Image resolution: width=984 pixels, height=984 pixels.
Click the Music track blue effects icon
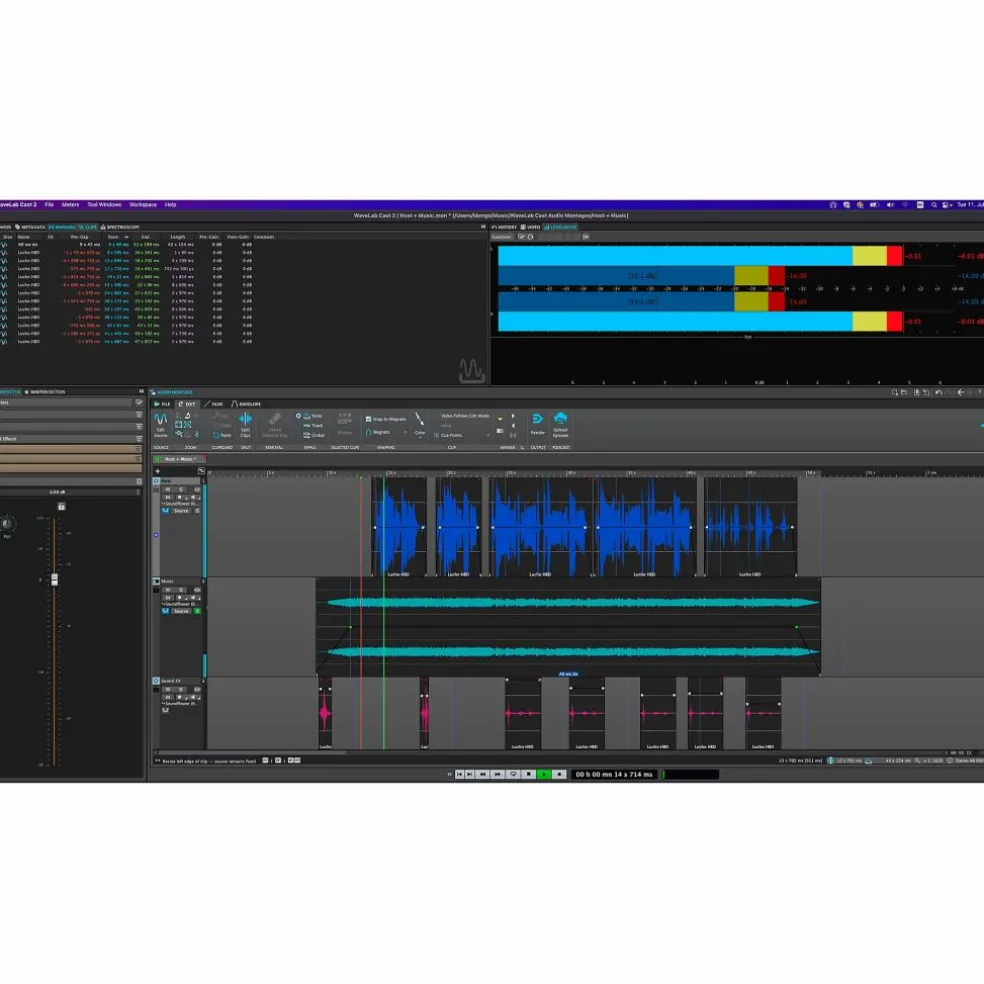pos(165,611)
